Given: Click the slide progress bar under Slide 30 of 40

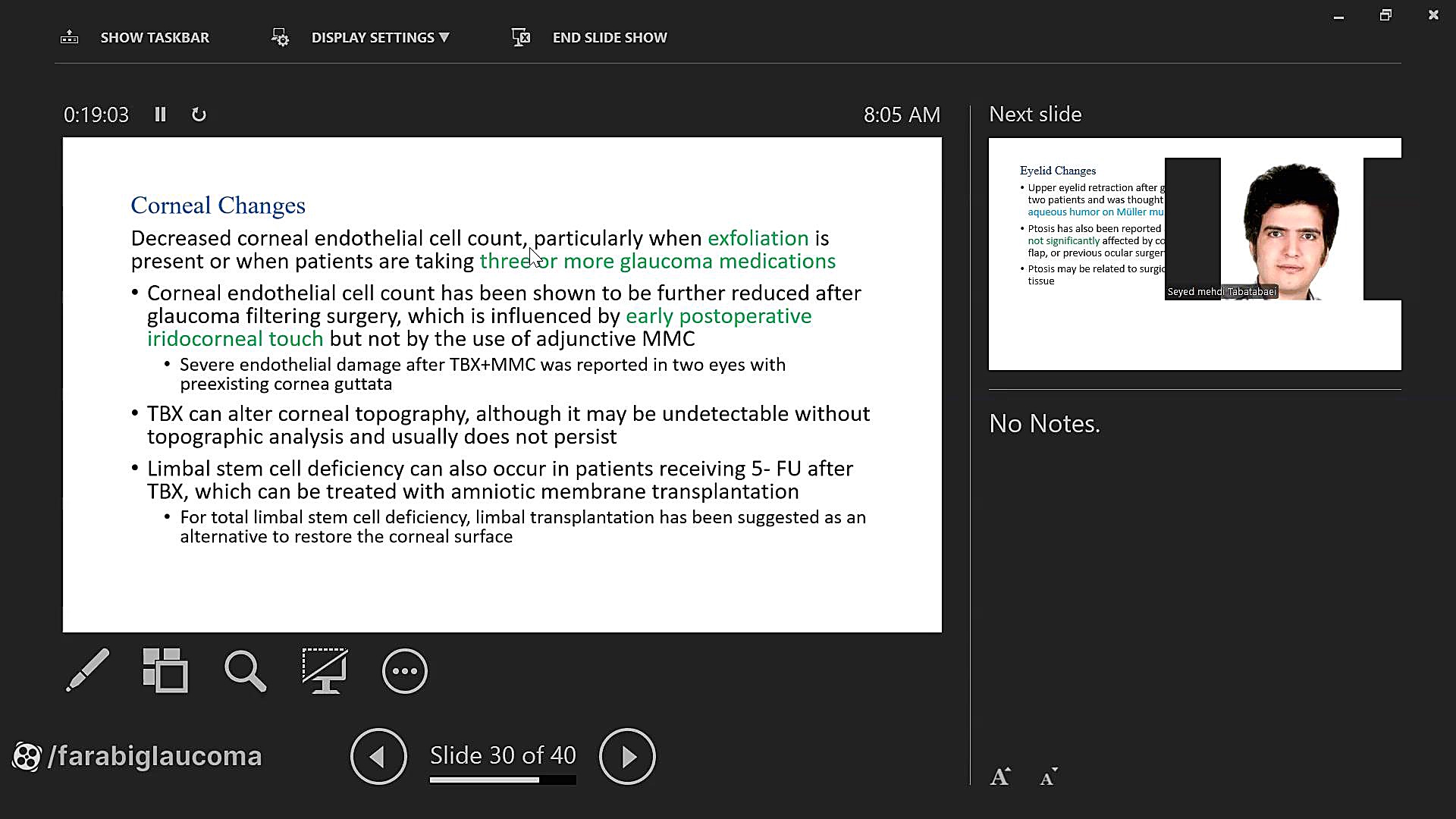Looking at the screenshot, I should click(503, 780).
